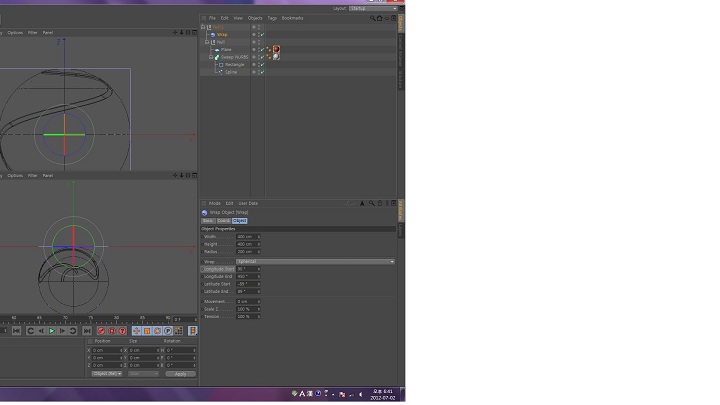The image size is (720, 405).
Task: Click the film strip playback settings icon
Action: (x=193, y=331)
